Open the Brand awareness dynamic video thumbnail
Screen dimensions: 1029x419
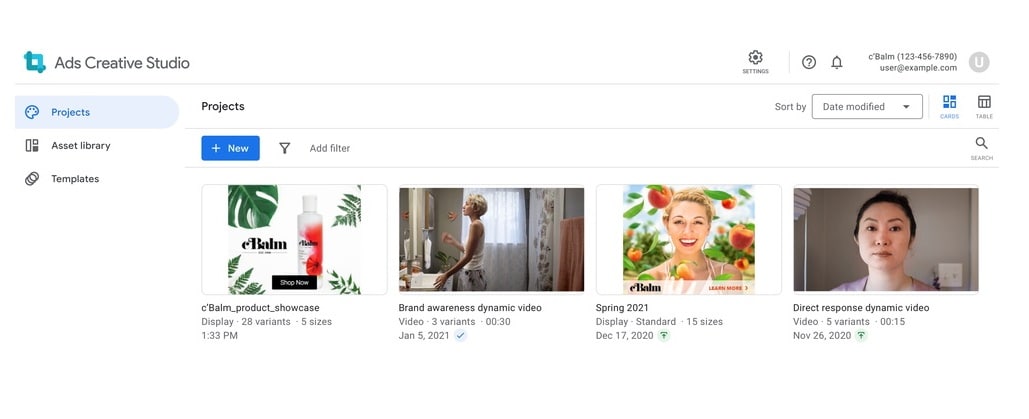pos(492,240)
